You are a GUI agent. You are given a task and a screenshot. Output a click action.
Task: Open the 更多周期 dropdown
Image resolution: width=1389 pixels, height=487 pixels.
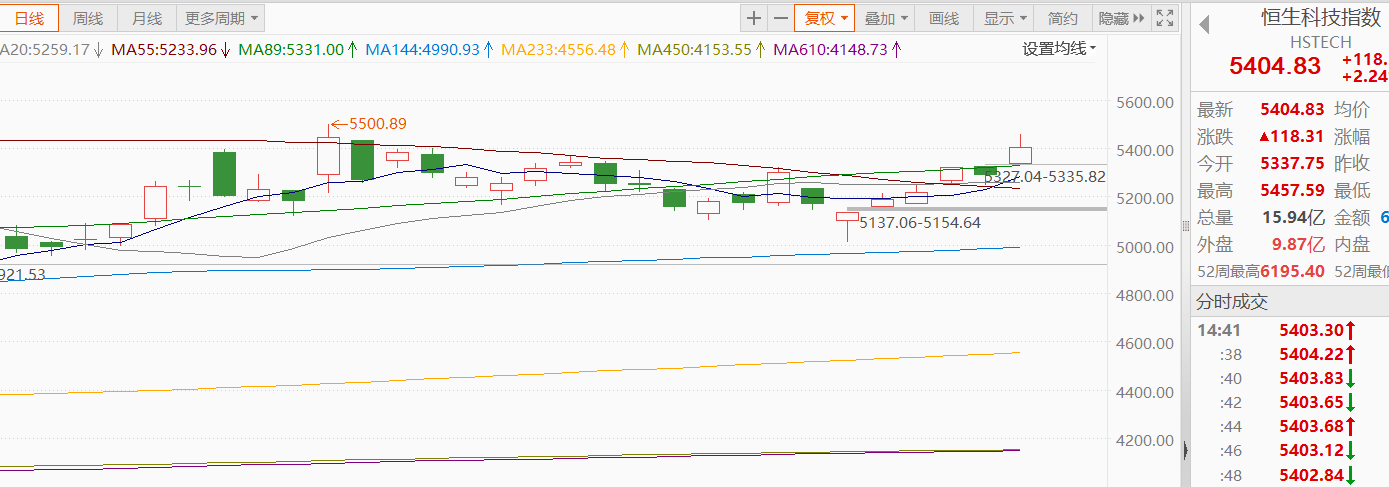[x=221, y=18]
